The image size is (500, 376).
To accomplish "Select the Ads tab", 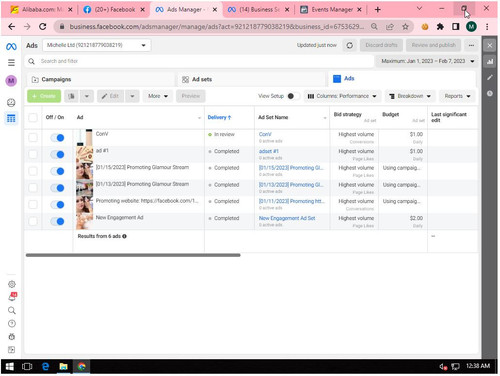I will click(402, 79).
